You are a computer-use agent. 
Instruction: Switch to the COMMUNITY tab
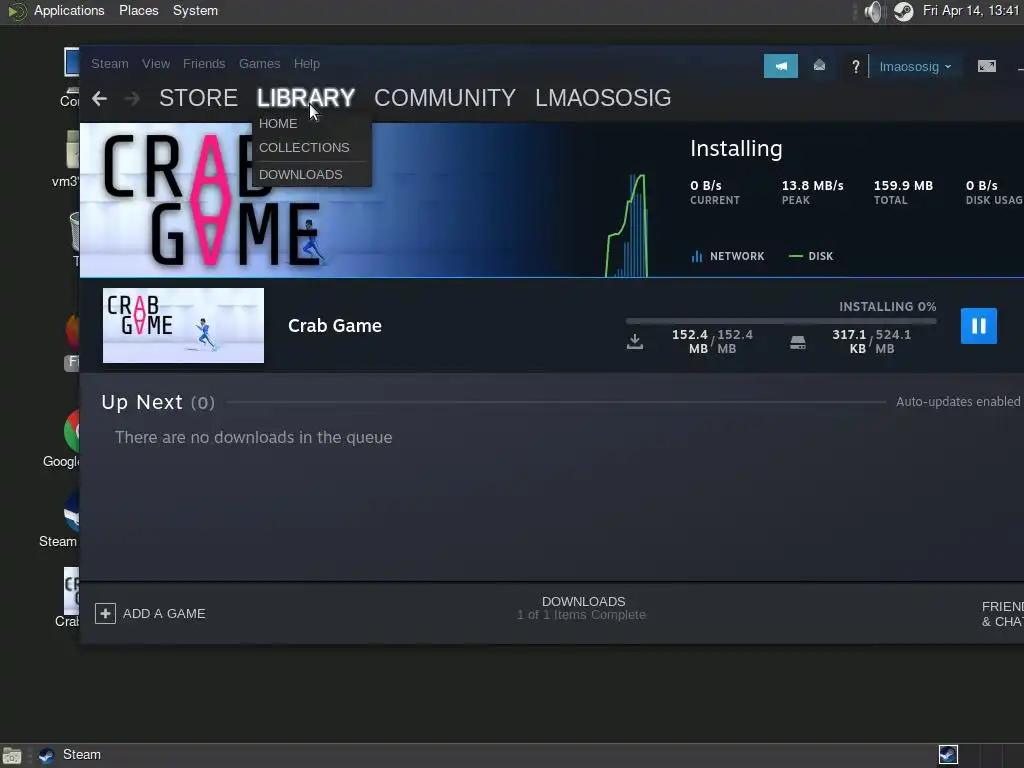tap(445, 98)
